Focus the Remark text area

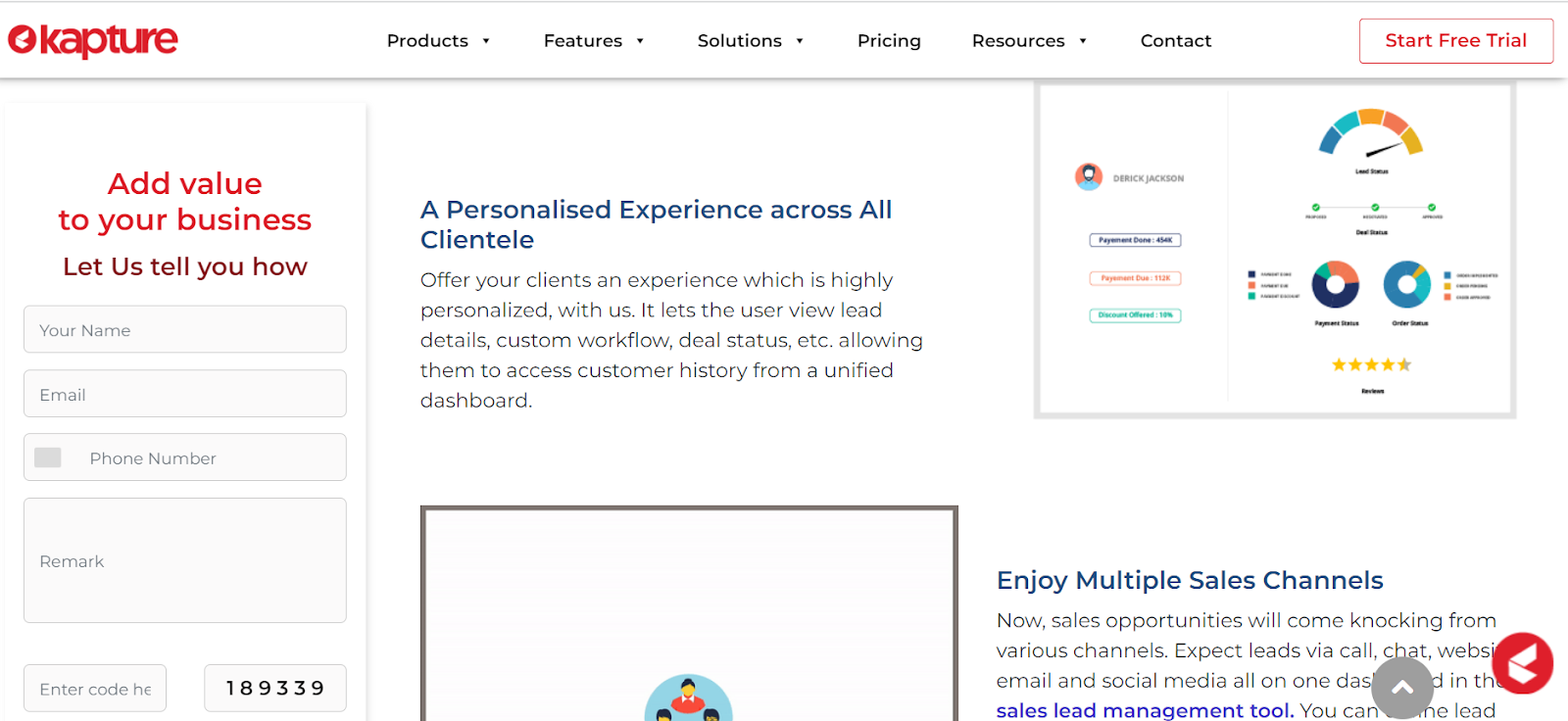tap(185, 560)
